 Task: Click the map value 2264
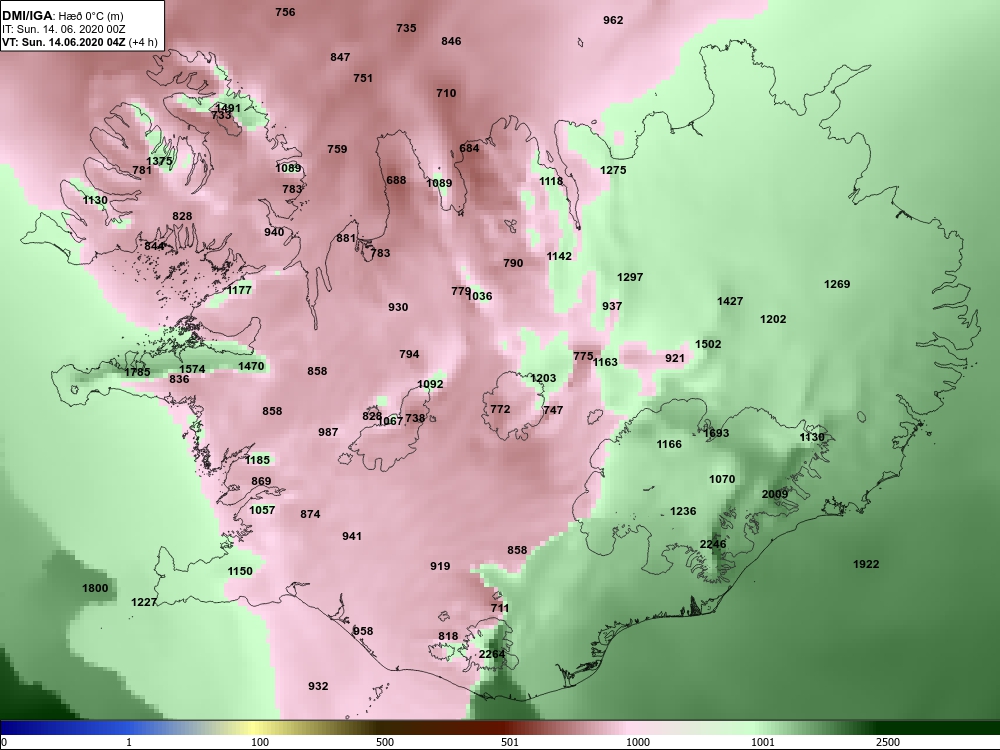pos(492,654)
